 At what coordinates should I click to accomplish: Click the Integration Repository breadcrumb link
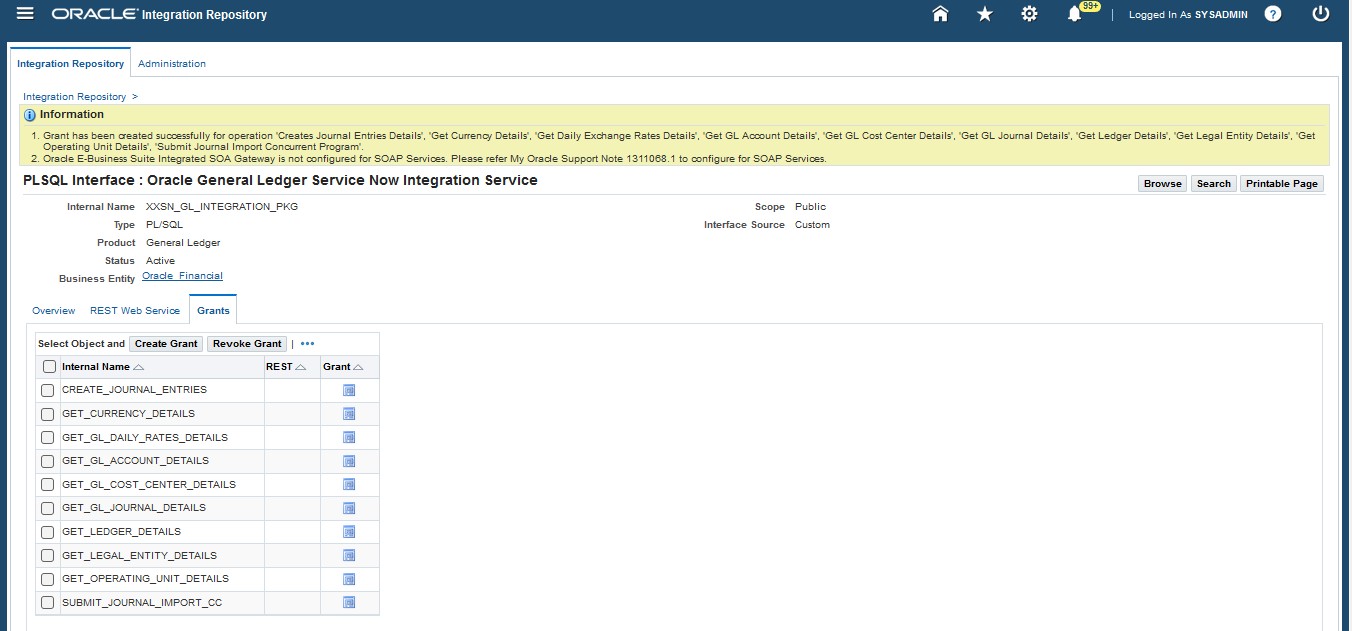75,97
